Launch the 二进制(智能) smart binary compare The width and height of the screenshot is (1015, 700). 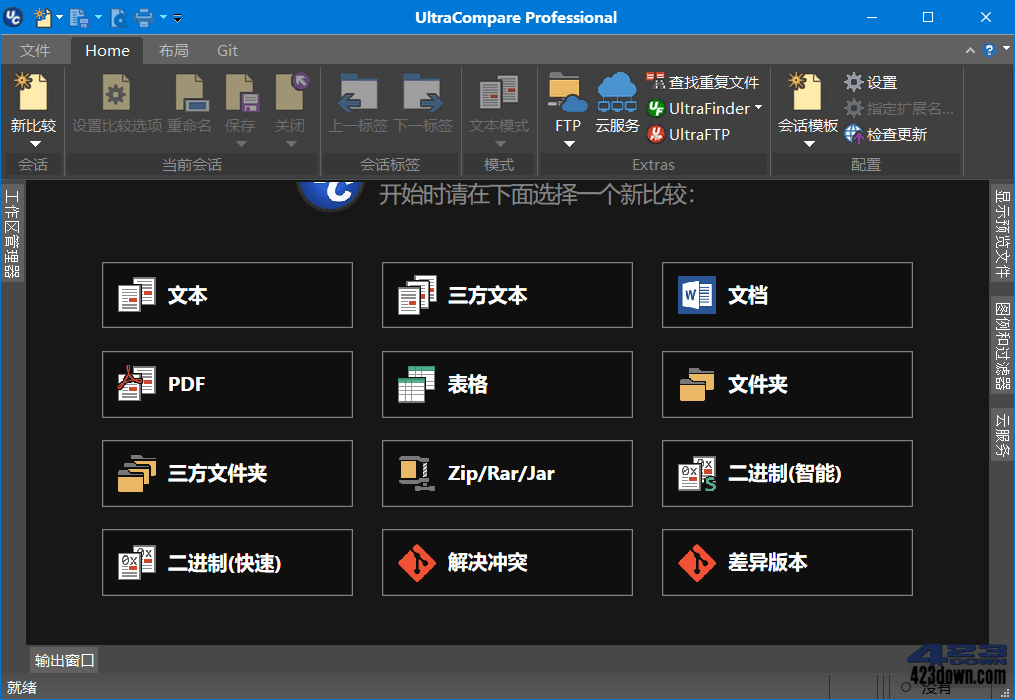pyautogui.click(x=787, y=473)
